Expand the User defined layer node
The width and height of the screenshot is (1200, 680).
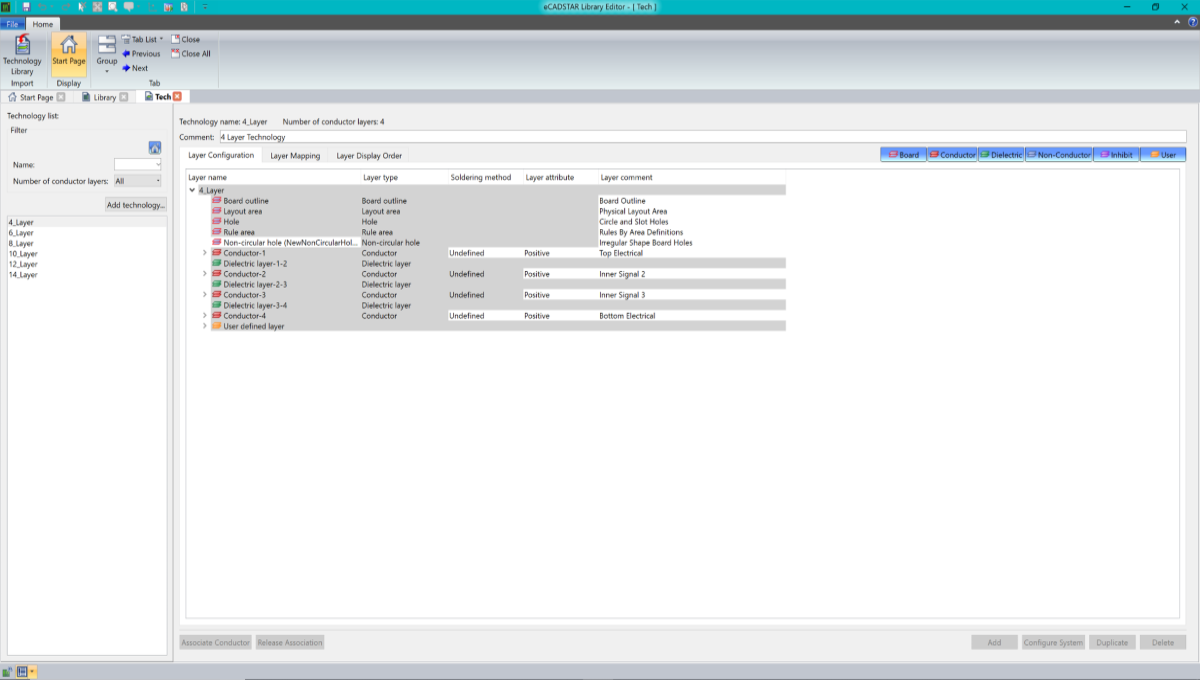click(205, 326)
